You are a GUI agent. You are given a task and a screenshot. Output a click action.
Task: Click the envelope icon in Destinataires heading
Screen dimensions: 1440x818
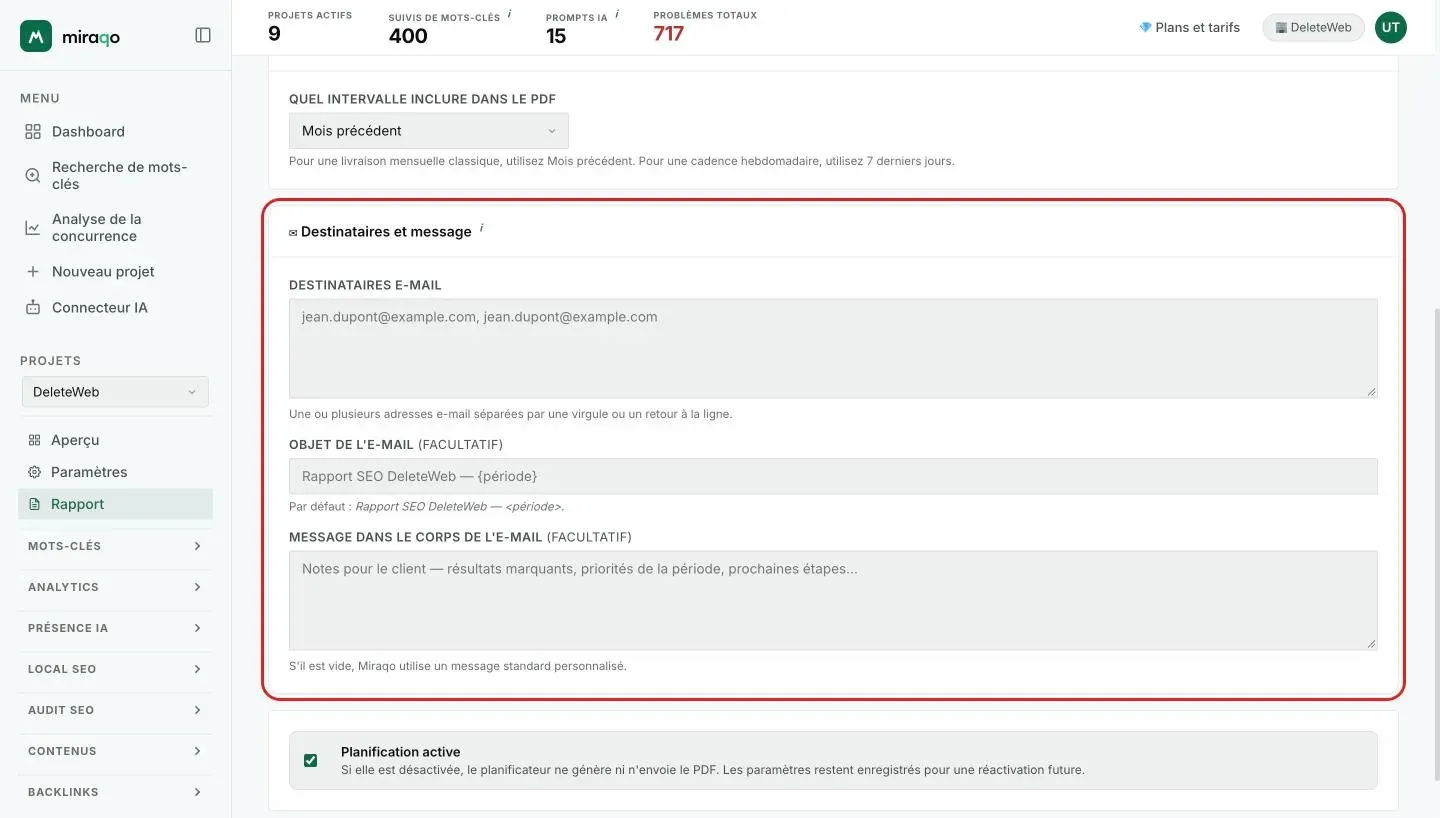click(293, 232)
